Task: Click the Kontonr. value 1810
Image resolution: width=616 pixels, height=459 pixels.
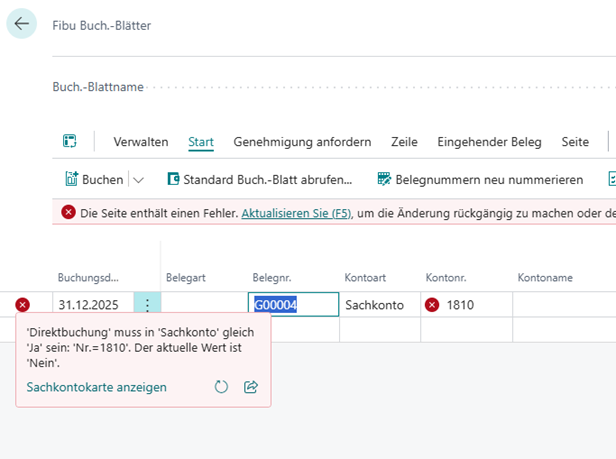Action: (x=460, y=305)
